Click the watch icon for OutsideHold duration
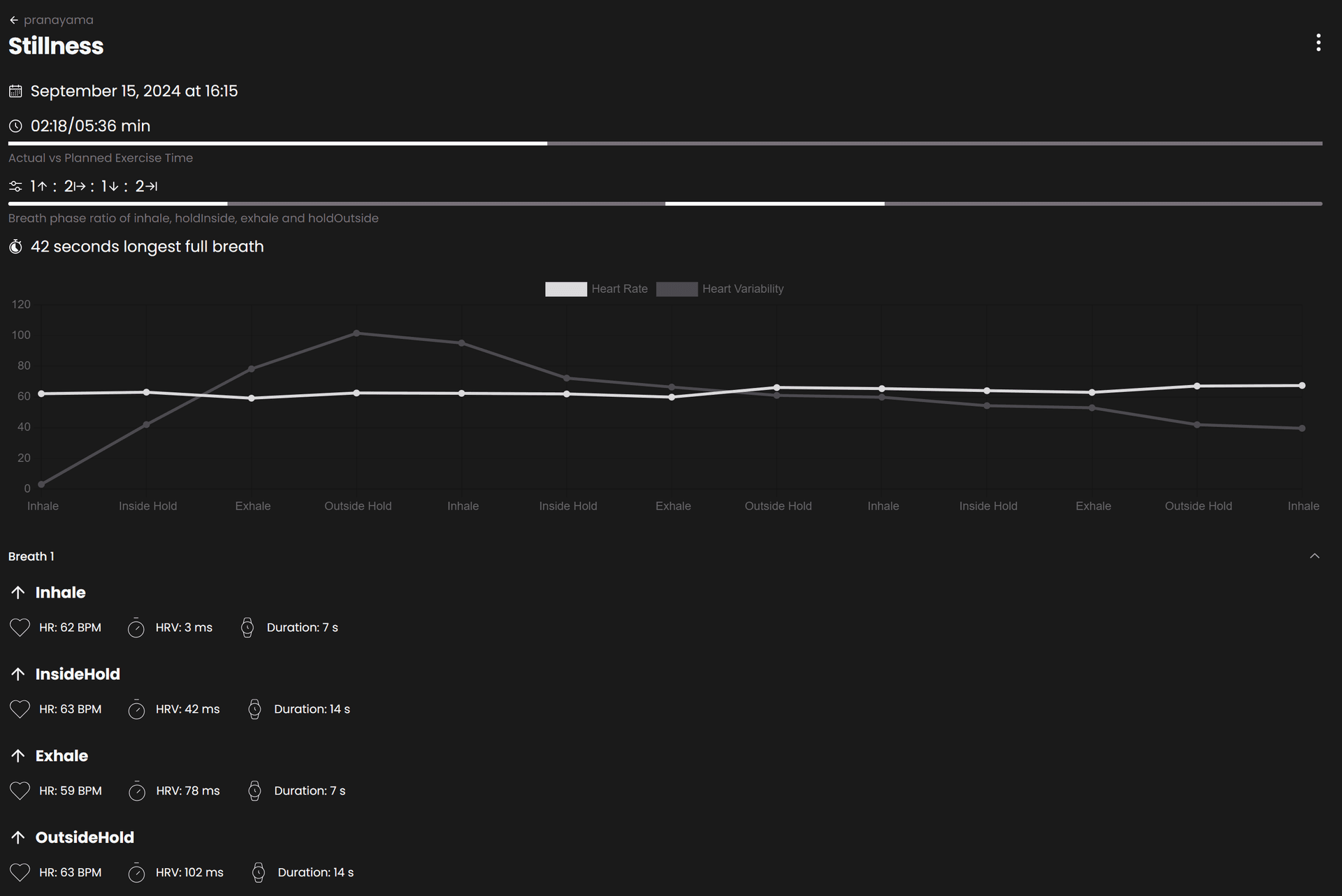The image size is (1342, 896). [258, 873]
